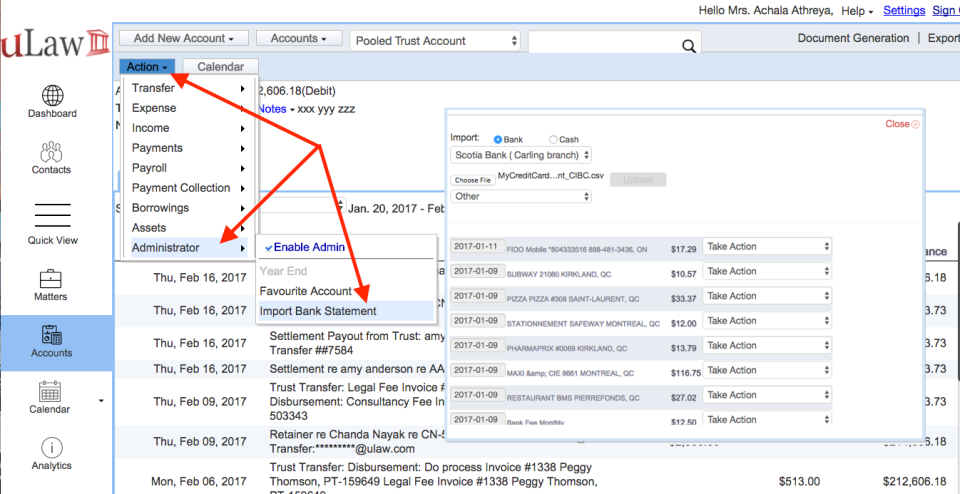Open the Transfer submenu
The height and width of the screenshot is (494, 960).
(189, 88)
